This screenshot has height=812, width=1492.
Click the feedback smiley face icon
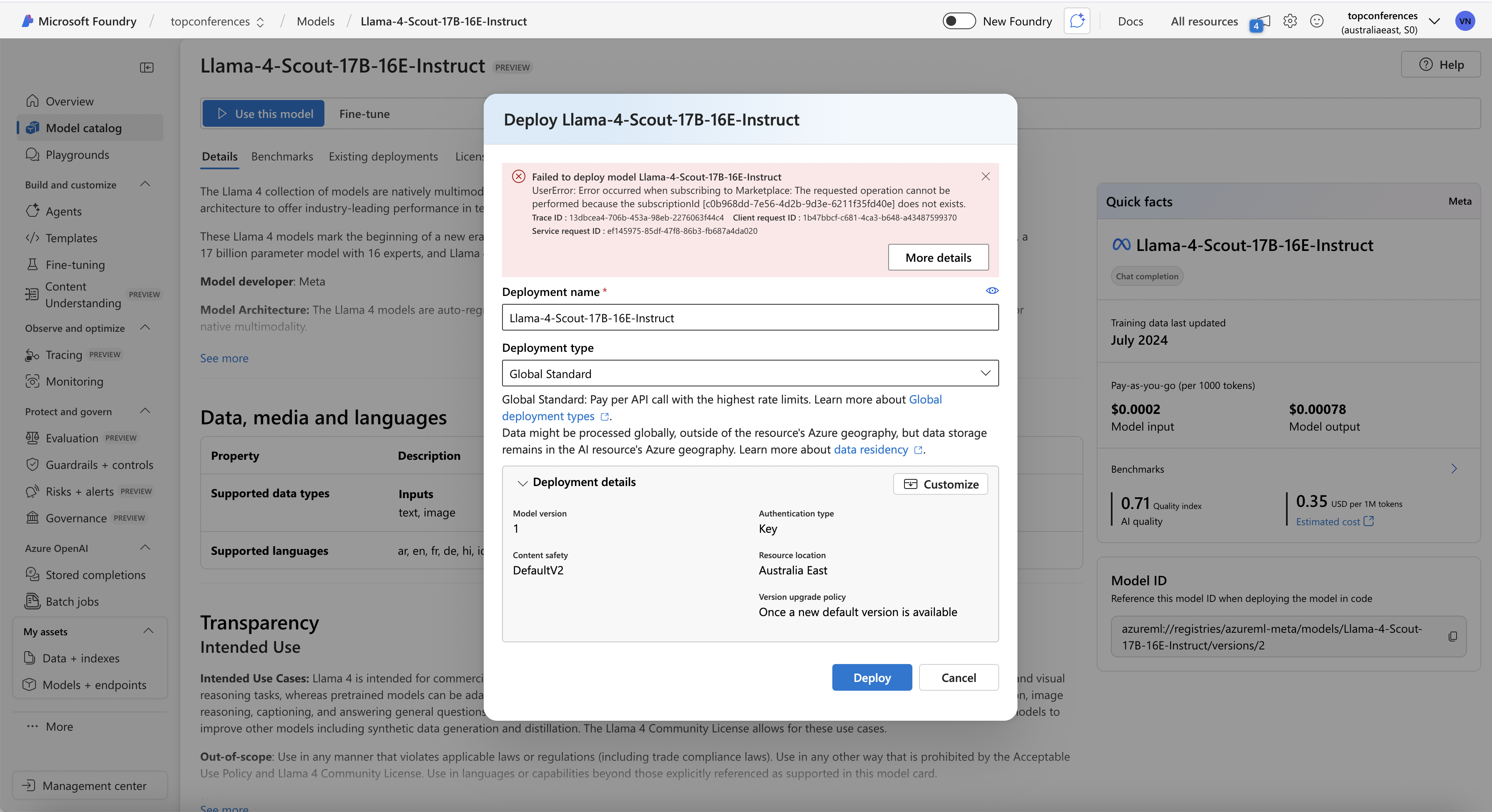pyautogui.click(x=1316, y=21)
